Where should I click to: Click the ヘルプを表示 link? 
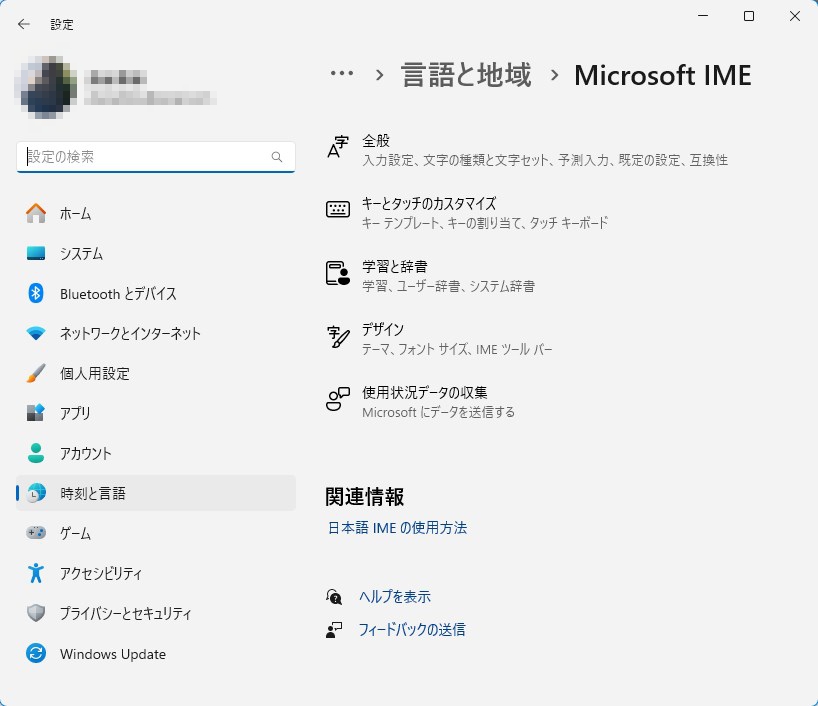394,596
